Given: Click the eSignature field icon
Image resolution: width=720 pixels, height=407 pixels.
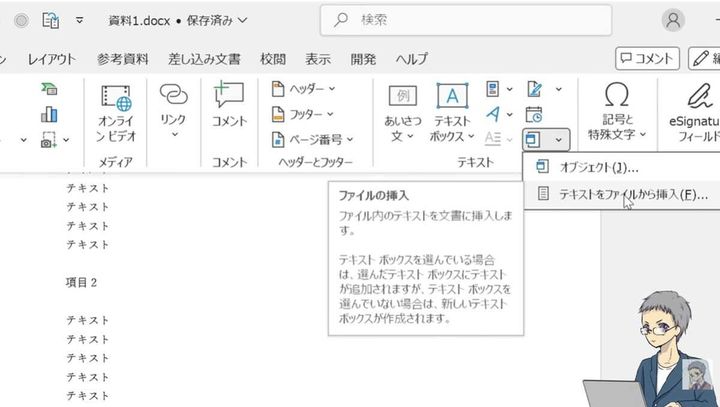Looking at the screenshot, I should pos(699,96).
